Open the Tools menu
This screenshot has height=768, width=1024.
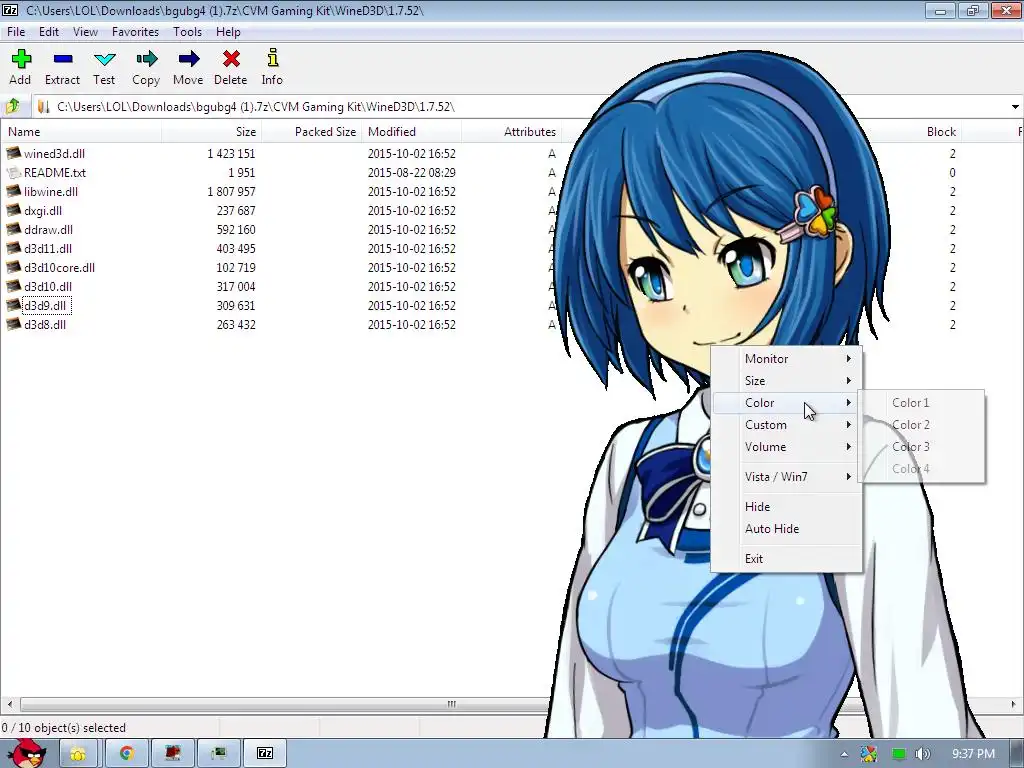click(x=187, y=31)
